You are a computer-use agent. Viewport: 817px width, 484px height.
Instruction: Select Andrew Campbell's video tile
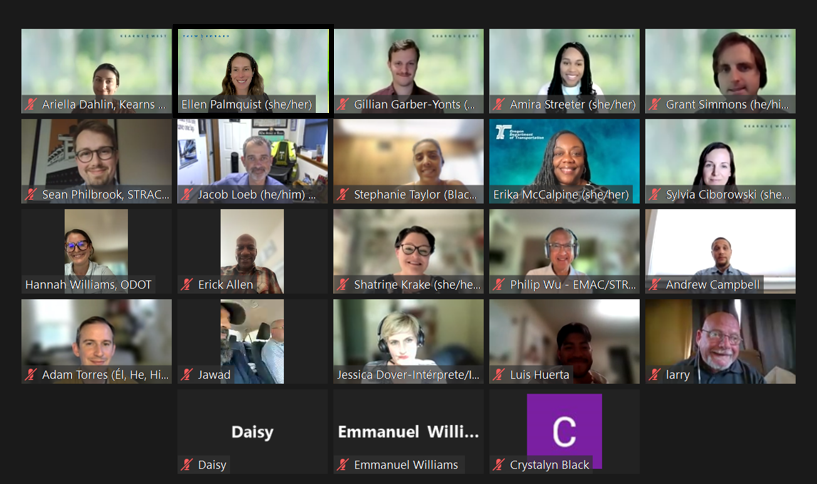click(720, 251)
